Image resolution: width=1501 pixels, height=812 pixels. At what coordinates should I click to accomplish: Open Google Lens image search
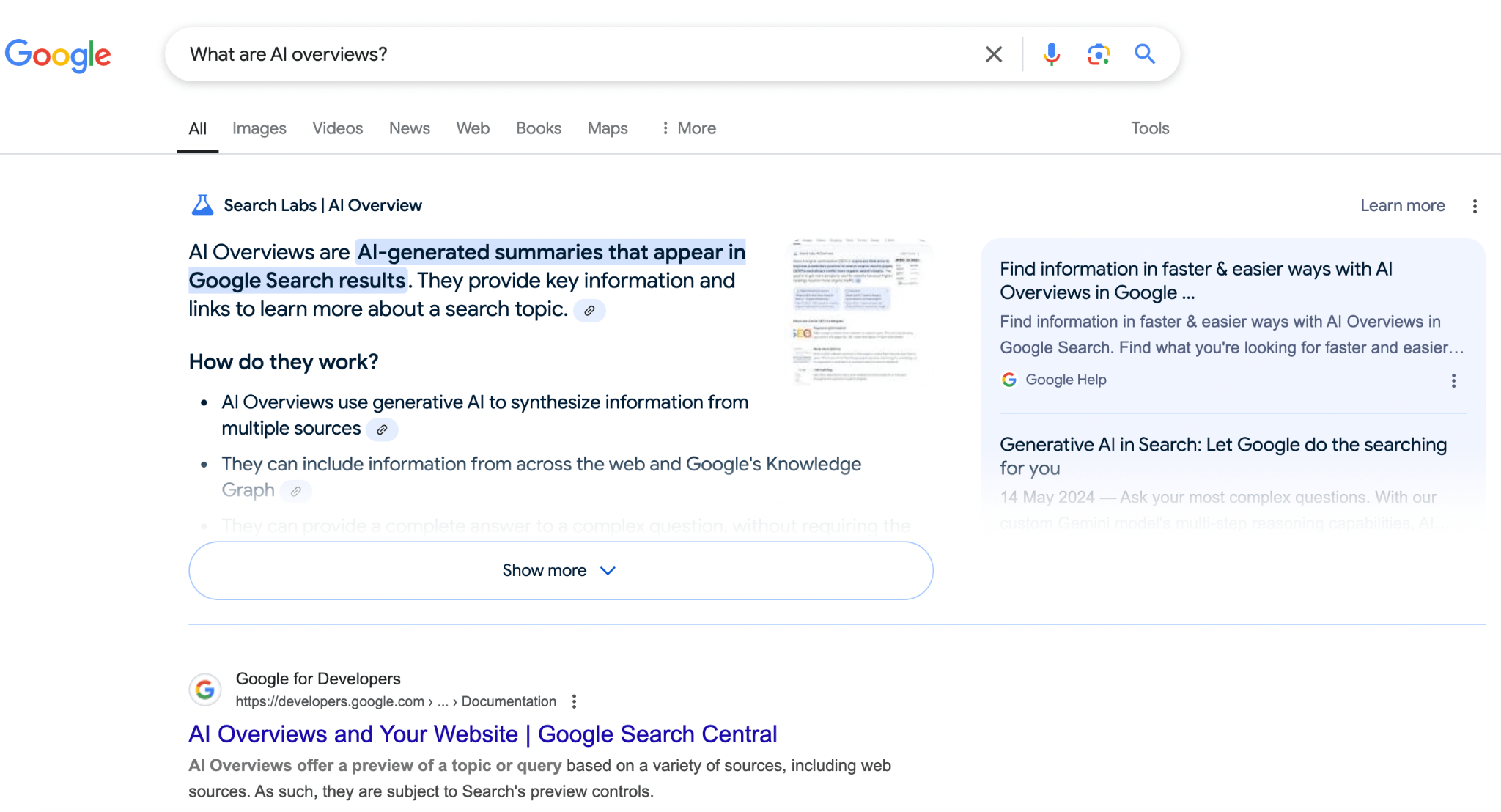coord(1098,53)
